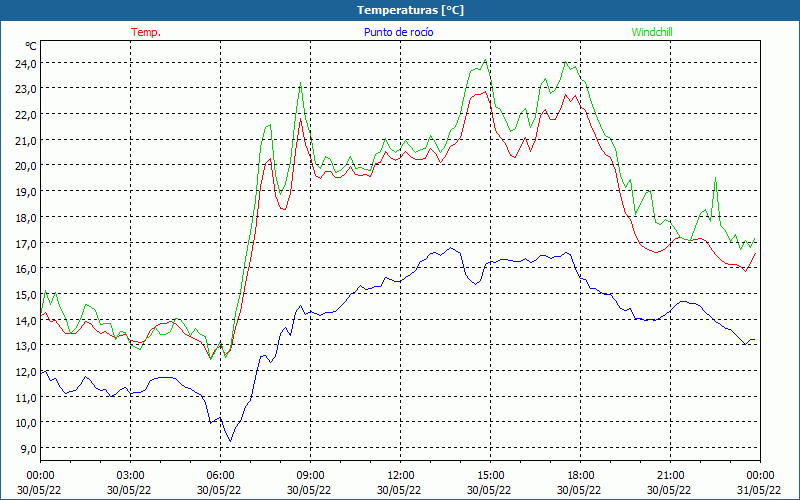Click the '03:00' time axis label
Image resolution: width=800 pixels, height=500 pixels.
point(130,476)
